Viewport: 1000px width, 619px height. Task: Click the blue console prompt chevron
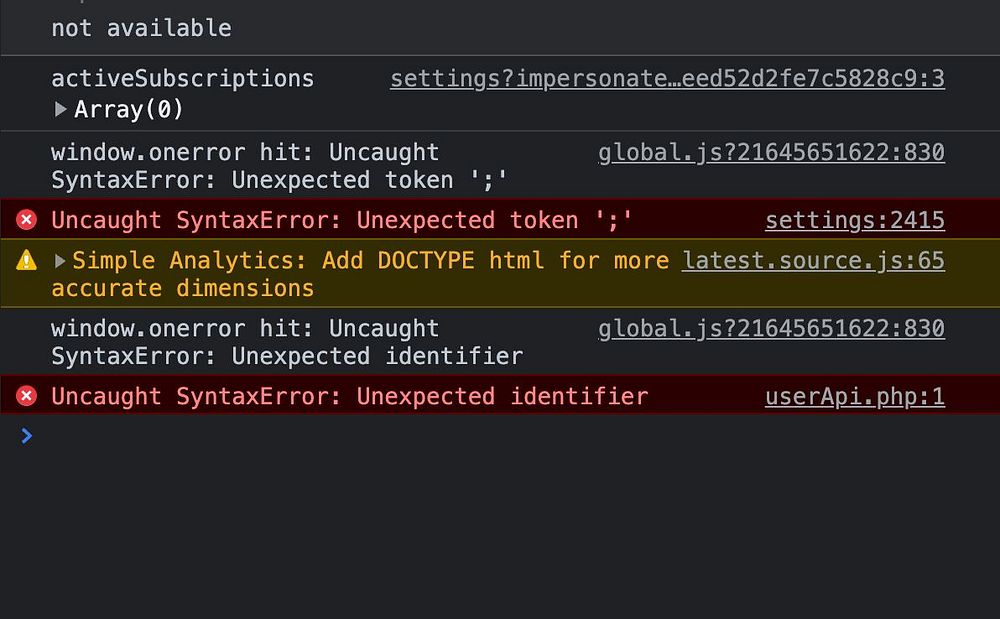pos(27,436)
